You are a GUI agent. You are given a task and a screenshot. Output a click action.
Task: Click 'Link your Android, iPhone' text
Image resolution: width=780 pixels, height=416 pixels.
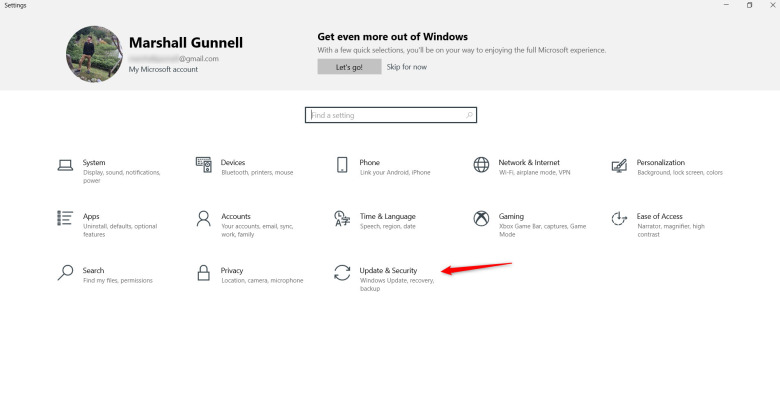tap(395, 173)
